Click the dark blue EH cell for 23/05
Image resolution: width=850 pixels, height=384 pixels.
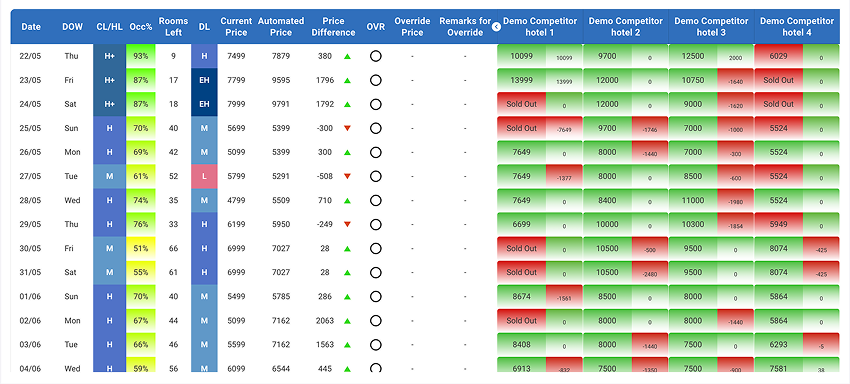[204, 80]
